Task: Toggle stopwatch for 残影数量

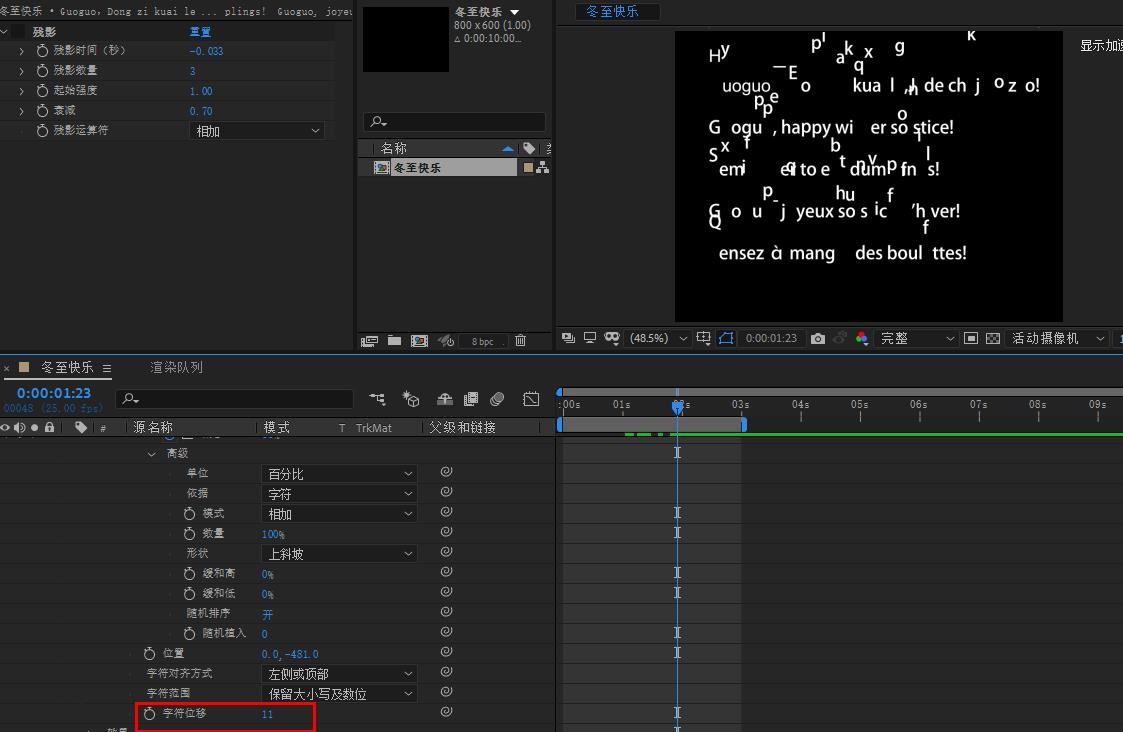Action: [x=42, y=71]
